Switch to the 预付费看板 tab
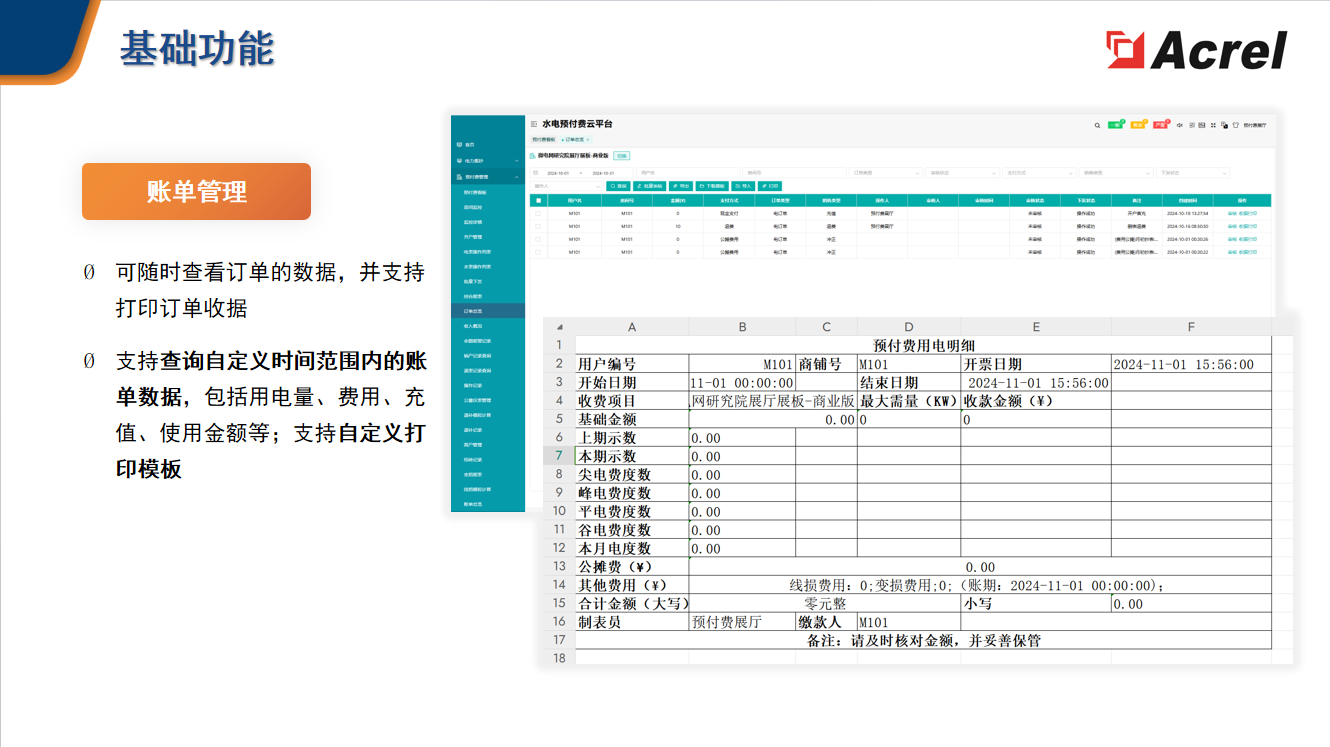The width and height of the screenshot is (1330, 747). click(543, 139)
